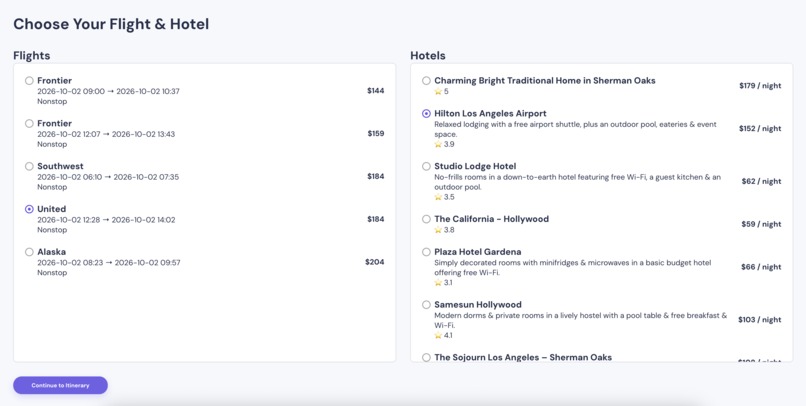Screen dimensions: 806x406
Task: Click the $103 / night Samesun price
Action: point(760,320)
